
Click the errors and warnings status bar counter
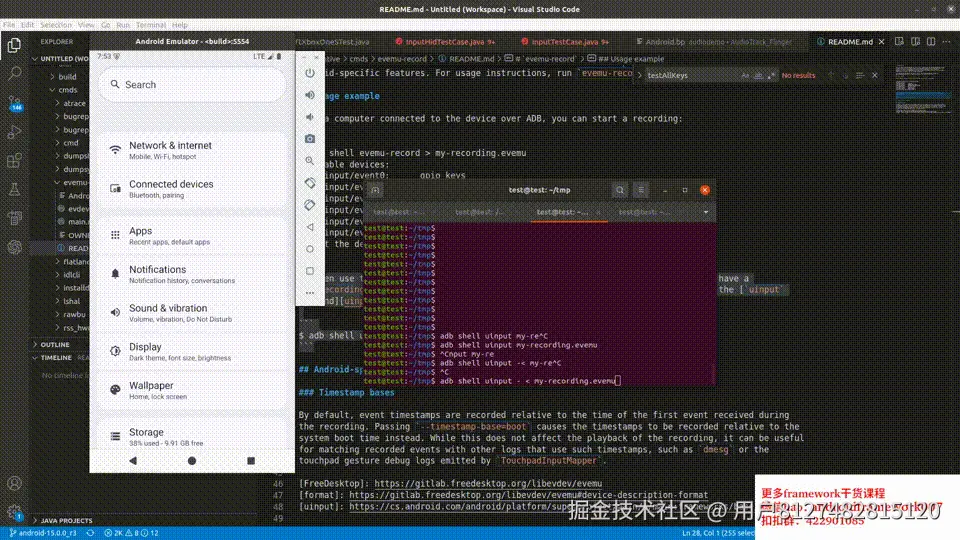click(x=131, y=533)
